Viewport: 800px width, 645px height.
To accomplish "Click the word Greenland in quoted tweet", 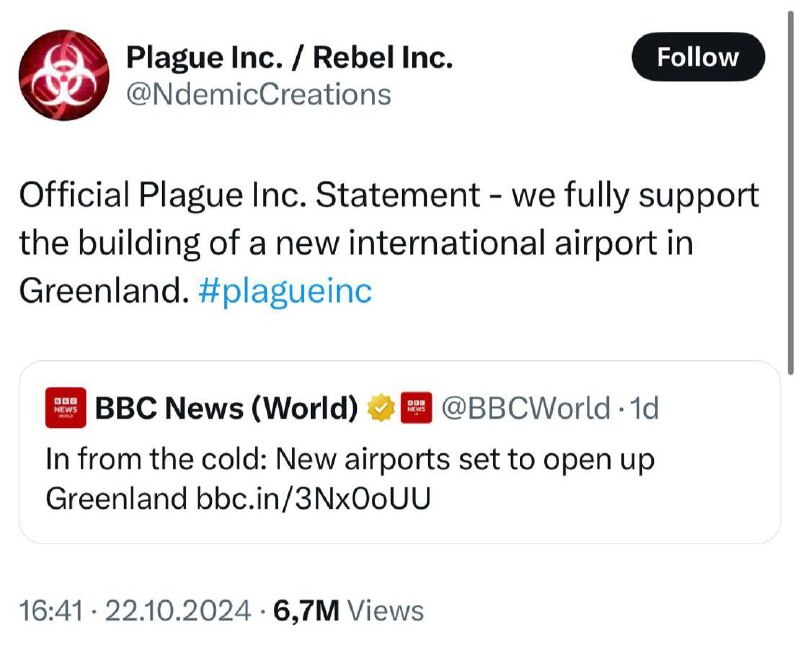I will click(116, 498).
